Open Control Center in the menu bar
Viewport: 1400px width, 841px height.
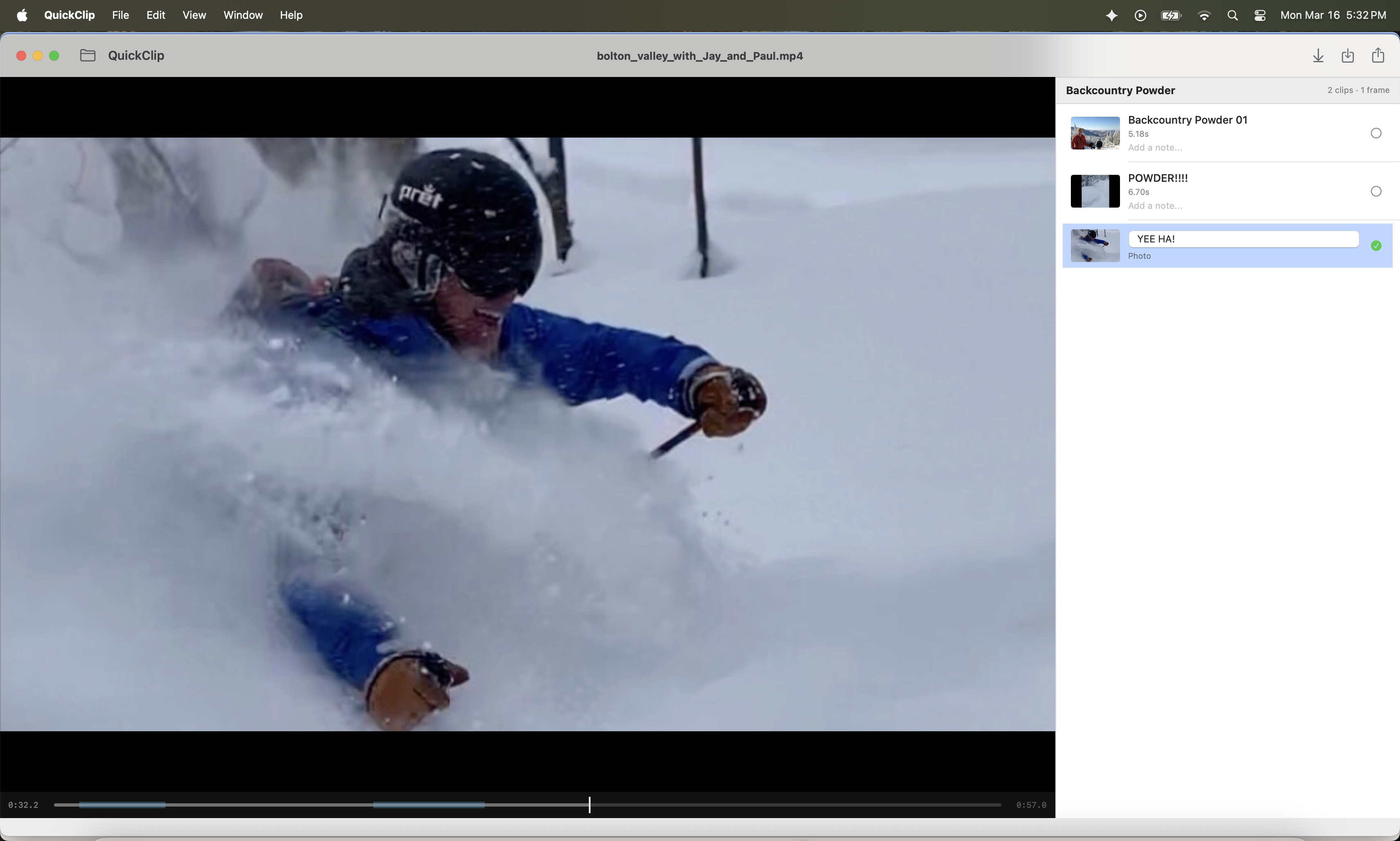click(1260, 15)
